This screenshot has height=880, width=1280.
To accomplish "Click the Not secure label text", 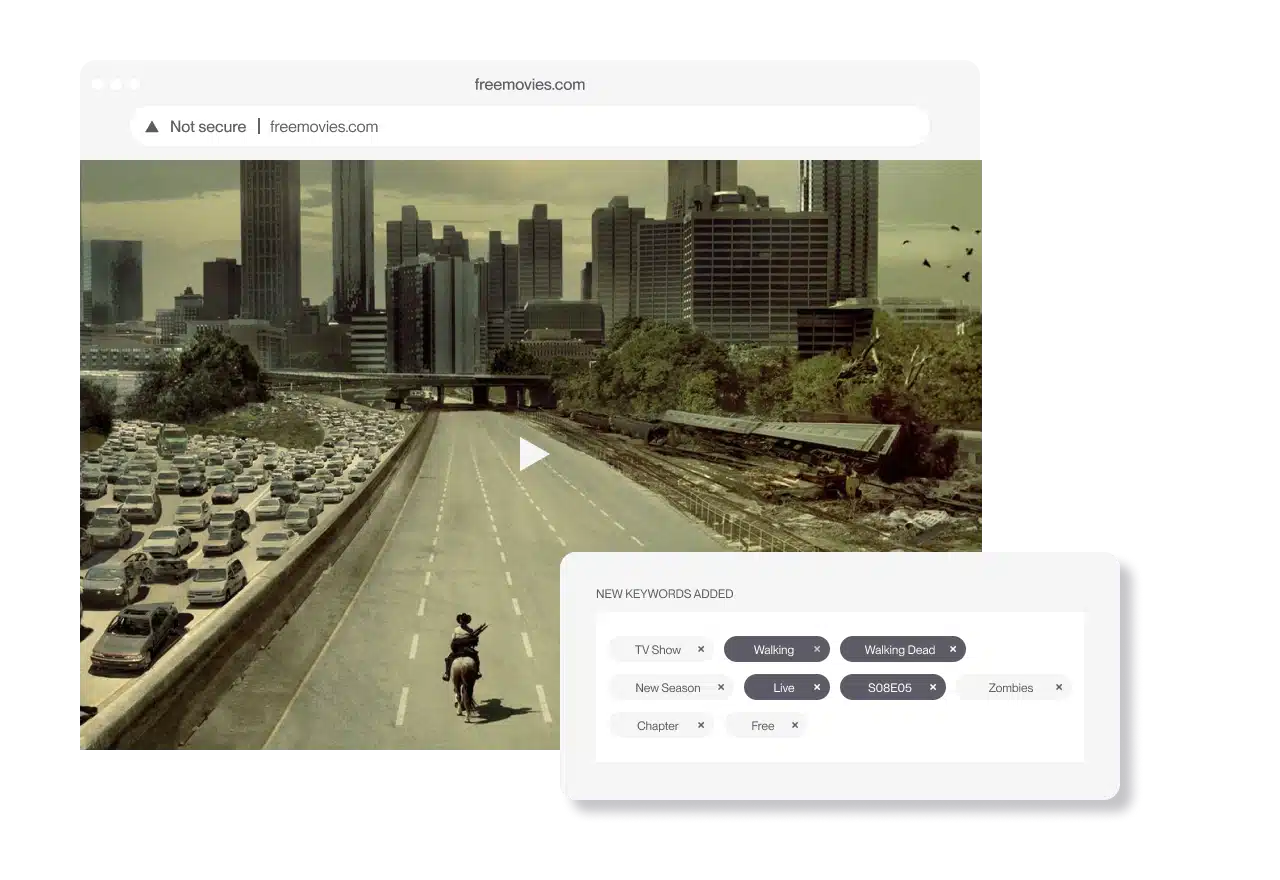I will click(208, 127).
